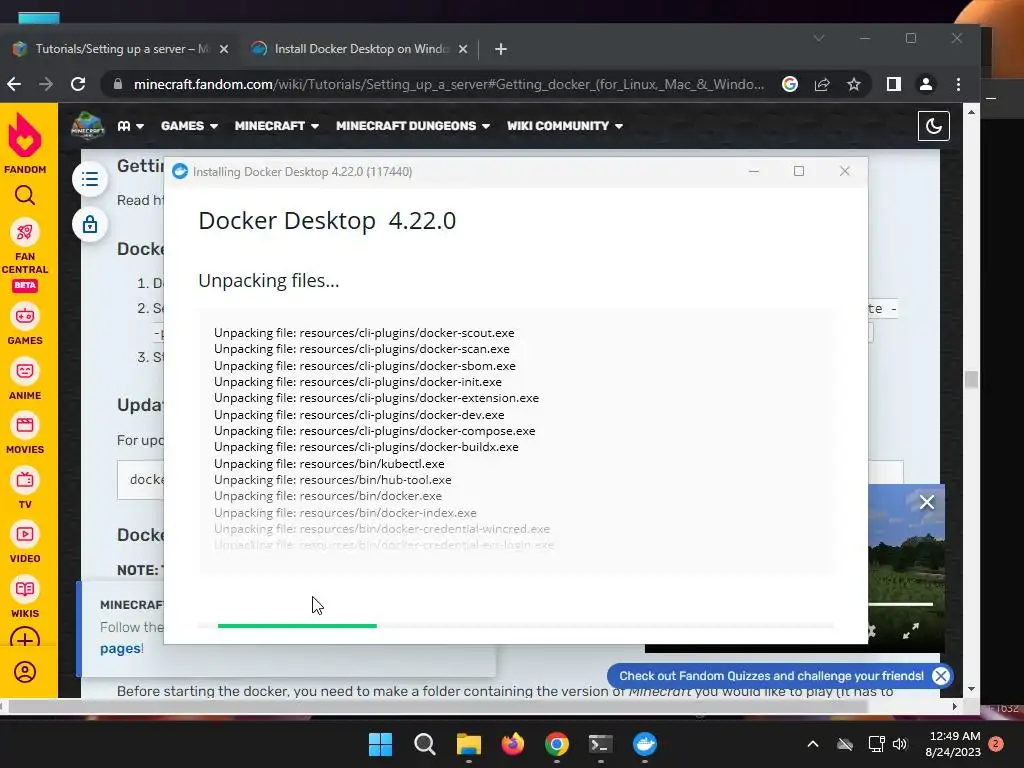This screenshot has width=1024, height=768.
Task: Bookmark this page with the star icon
Action: (x=854, y=84)
